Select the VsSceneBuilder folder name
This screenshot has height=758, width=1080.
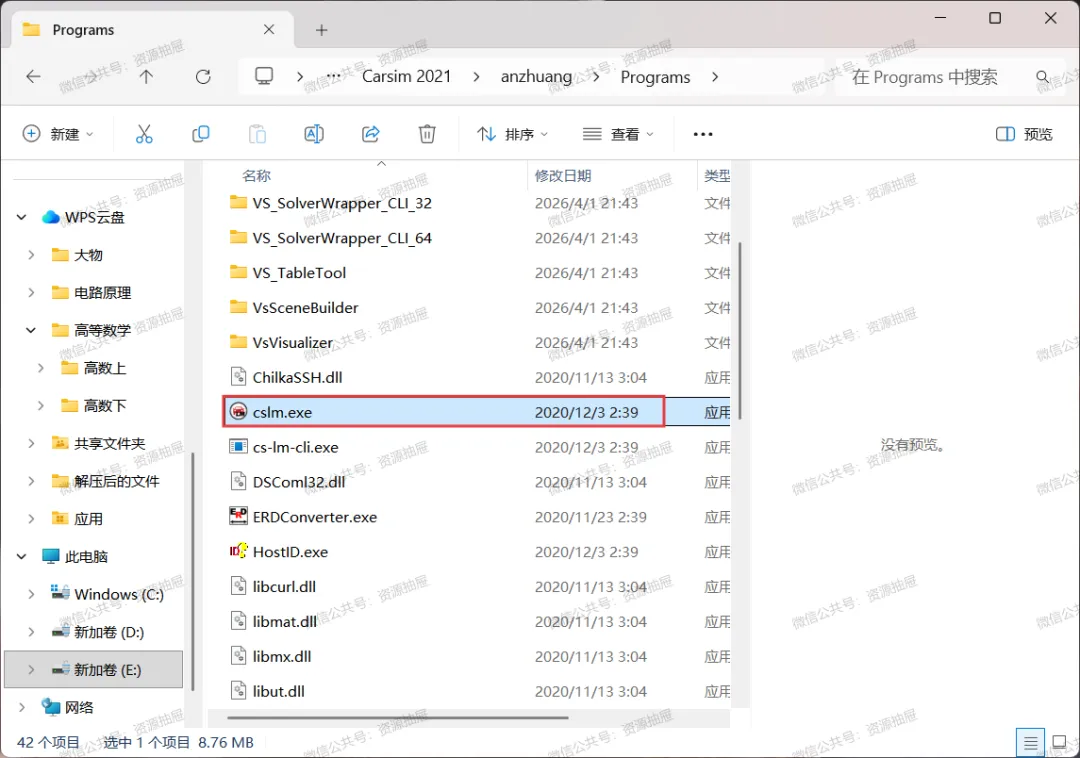tap(305, 308)
